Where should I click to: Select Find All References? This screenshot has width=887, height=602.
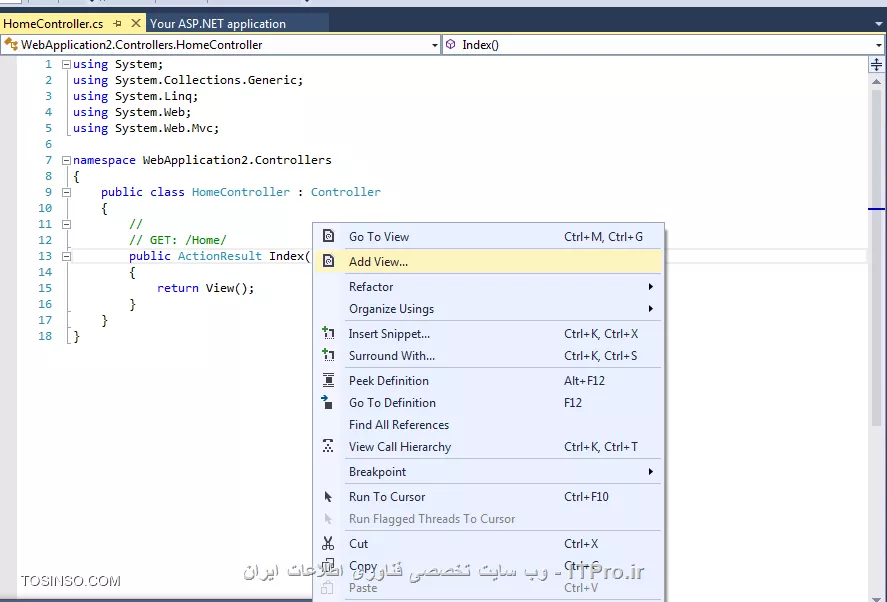click(488, 424)
